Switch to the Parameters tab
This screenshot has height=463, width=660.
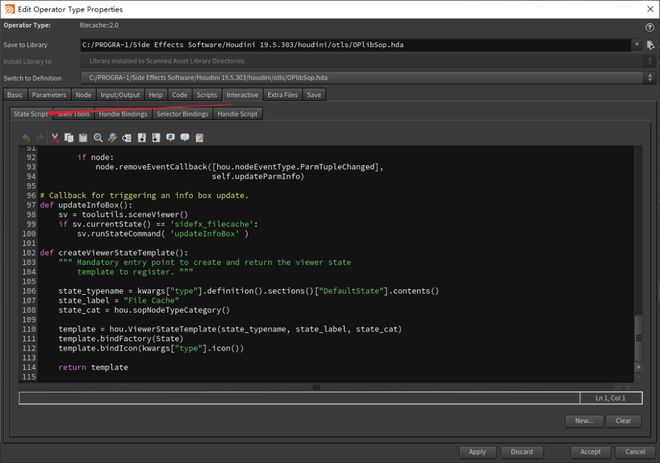coord(49,95)
